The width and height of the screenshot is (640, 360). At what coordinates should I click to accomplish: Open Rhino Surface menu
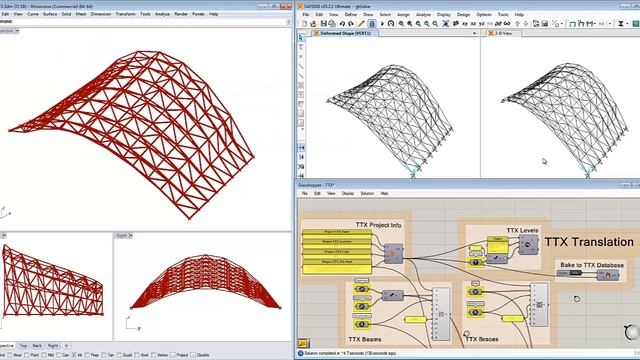coord(50,14)
